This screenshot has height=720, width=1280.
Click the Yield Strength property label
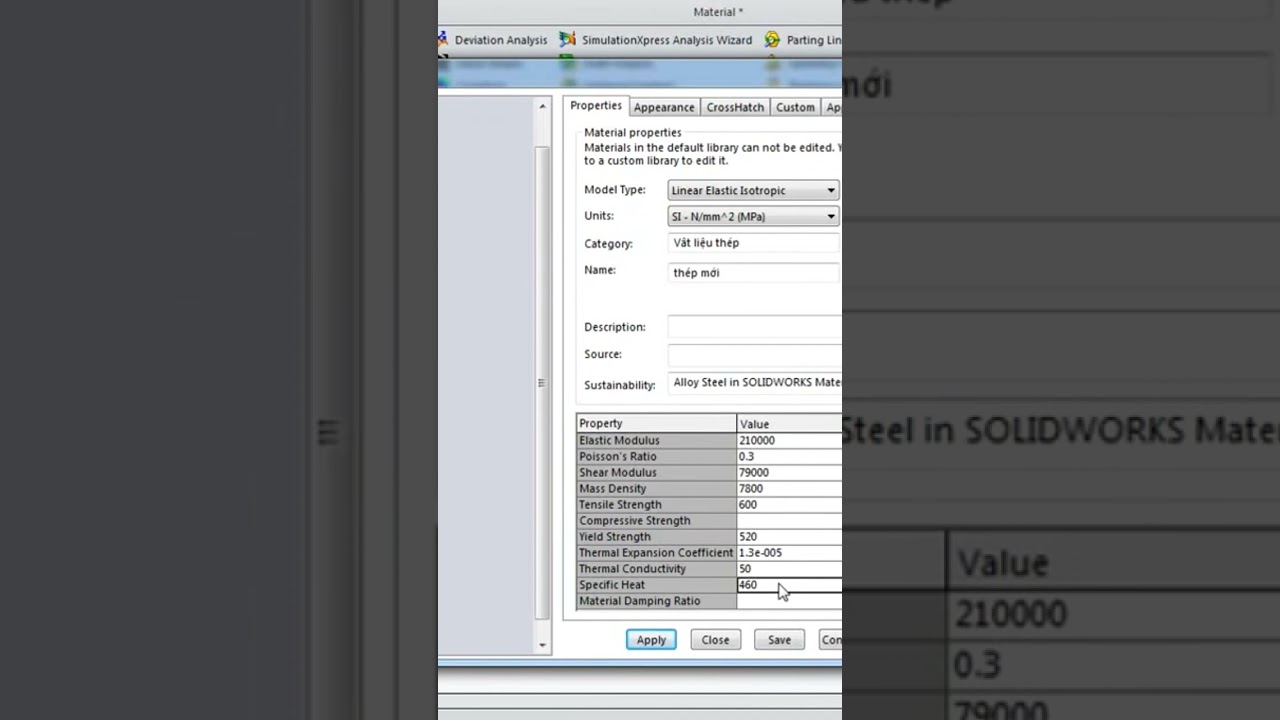pos(614,536)
